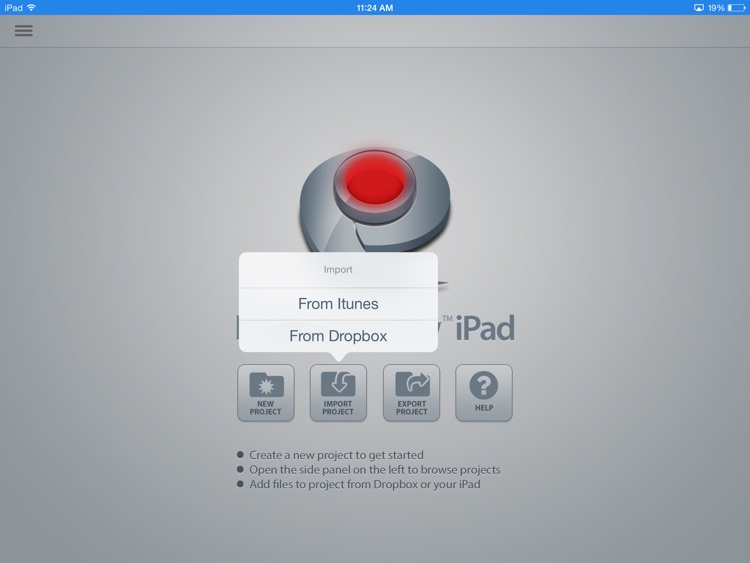Screen dimensions: 750x563
Task: Create a New Project
Action: point(265,393)
